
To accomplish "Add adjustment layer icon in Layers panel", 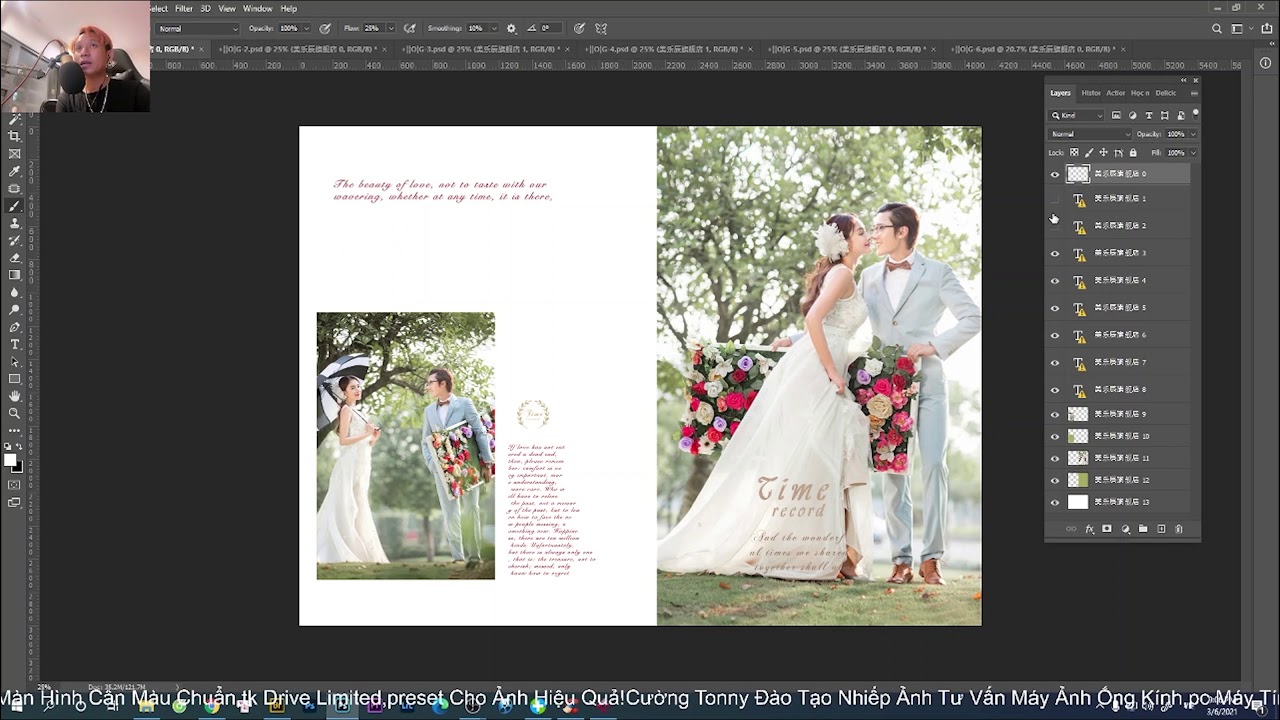I will pyautogui.click(x=1125, y=529).
